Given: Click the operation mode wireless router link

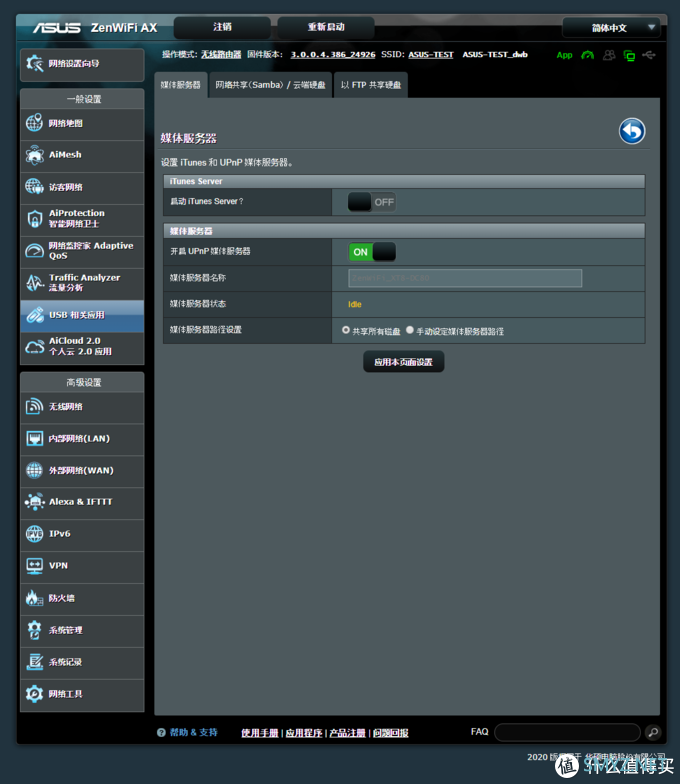Looking at the screenshot, I should (221, 54).
